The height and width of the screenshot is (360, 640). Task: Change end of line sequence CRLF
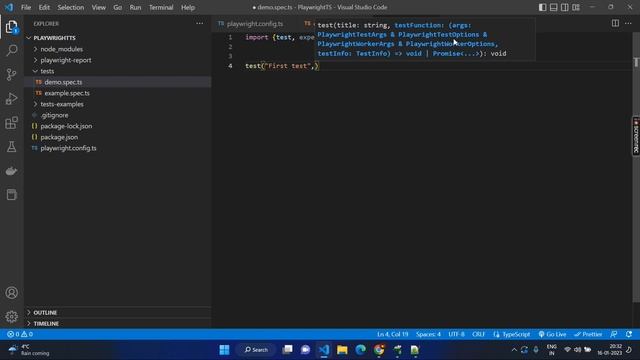(478, 334)
